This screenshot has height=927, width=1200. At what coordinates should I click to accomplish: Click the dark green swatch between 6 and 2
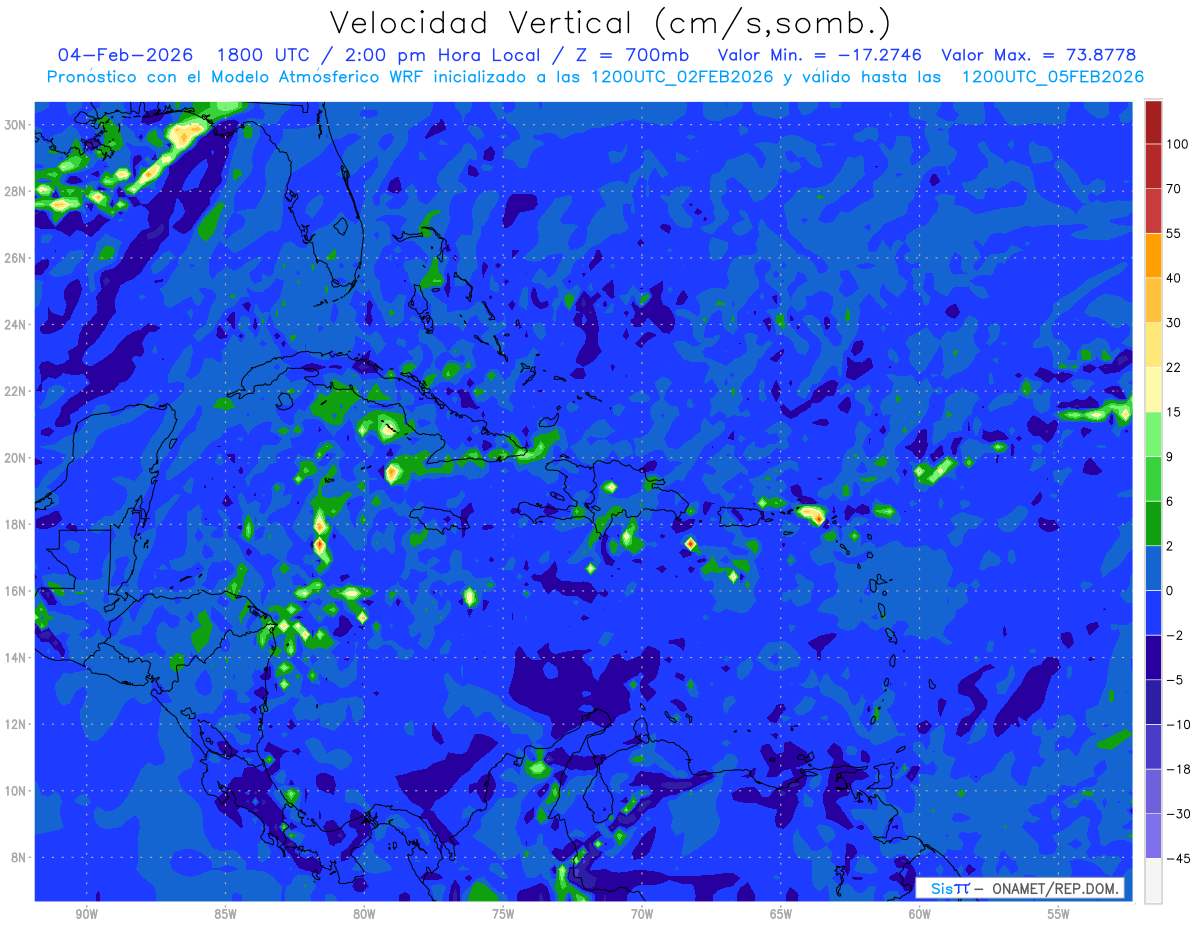tap(1153, 523)
